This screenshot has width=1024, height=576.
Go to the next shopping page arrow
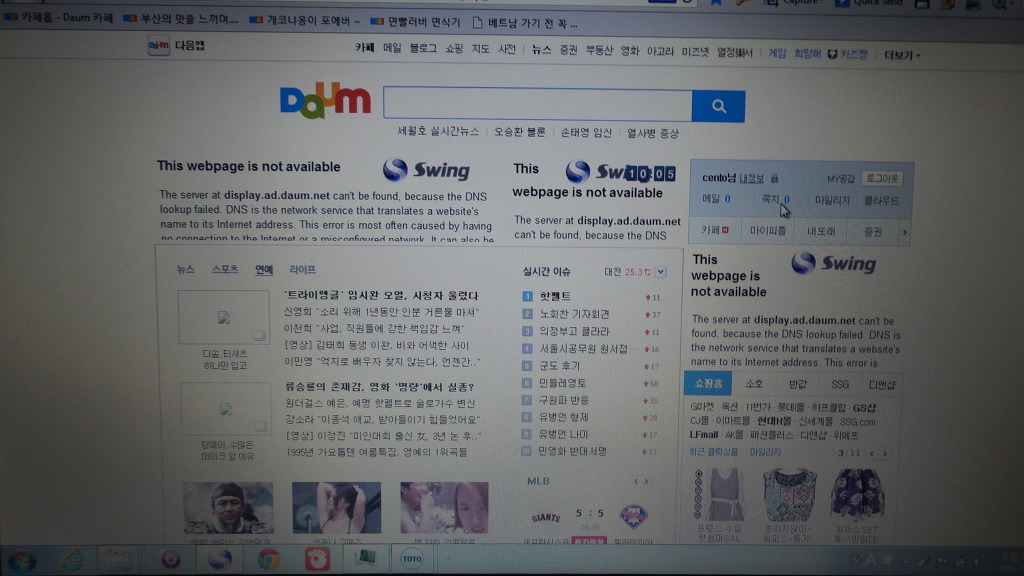point(885,453)
